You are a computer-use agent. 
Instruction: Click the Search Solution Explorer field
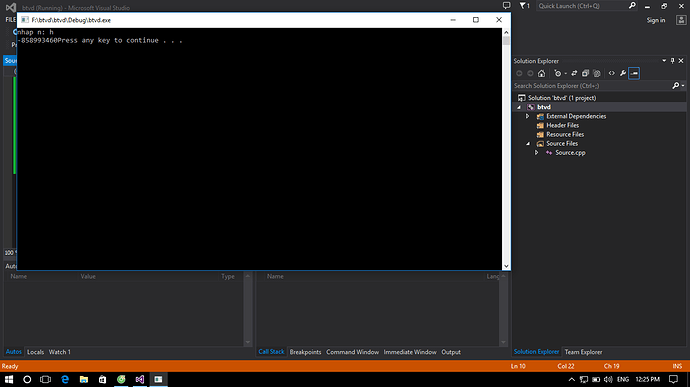point(592,86)
